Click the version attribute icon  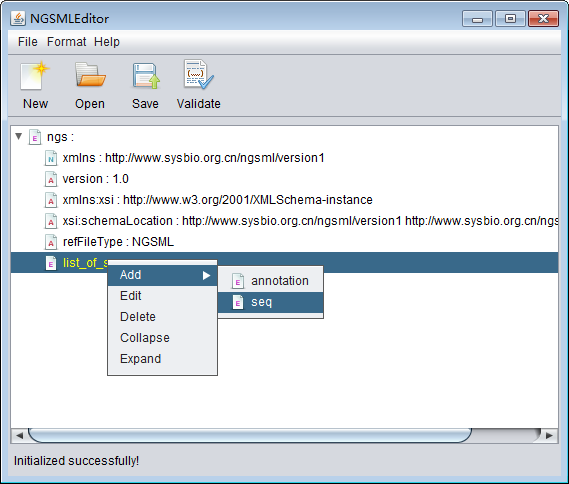(x=51, y=179)
